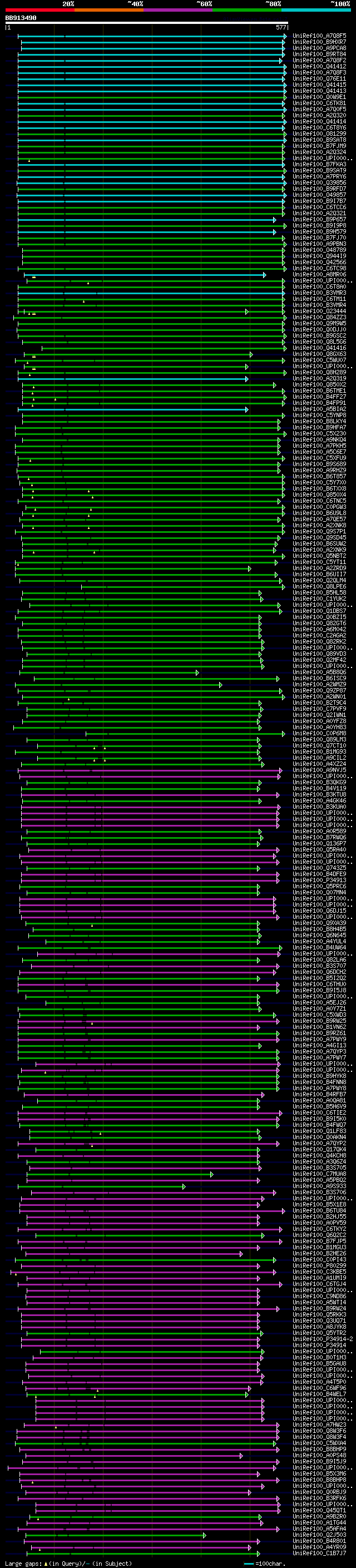Open the UniRef100_Q0W9E1 entry
Screen dimensions: 356x1568
[x=319, y=97]
